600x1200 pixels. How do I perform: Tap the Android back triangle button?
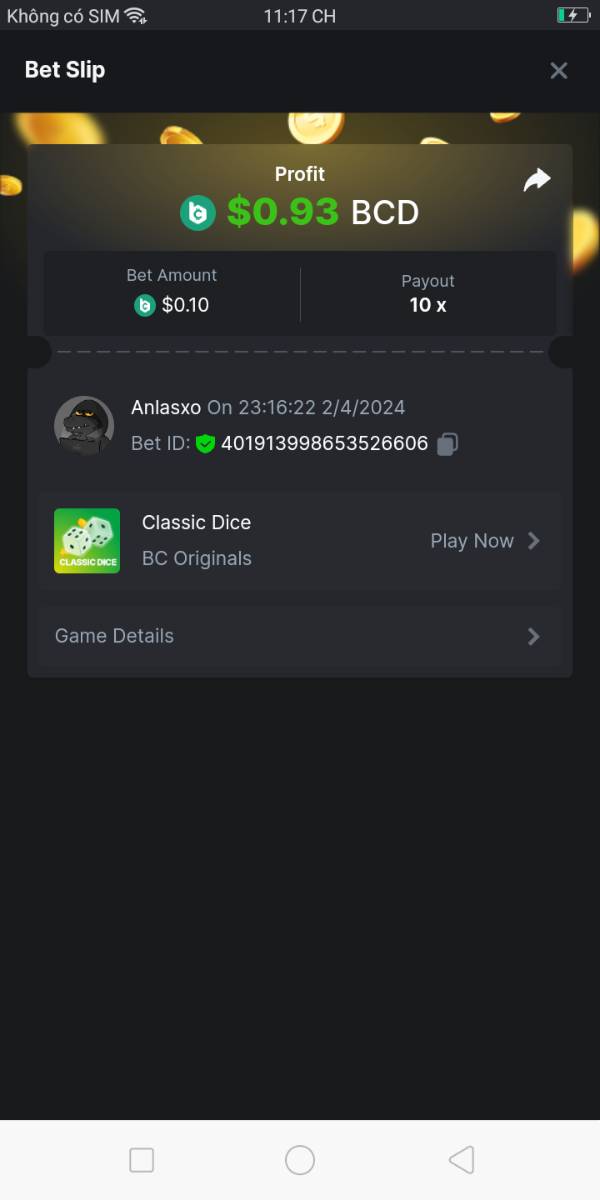click(461, 1160)
